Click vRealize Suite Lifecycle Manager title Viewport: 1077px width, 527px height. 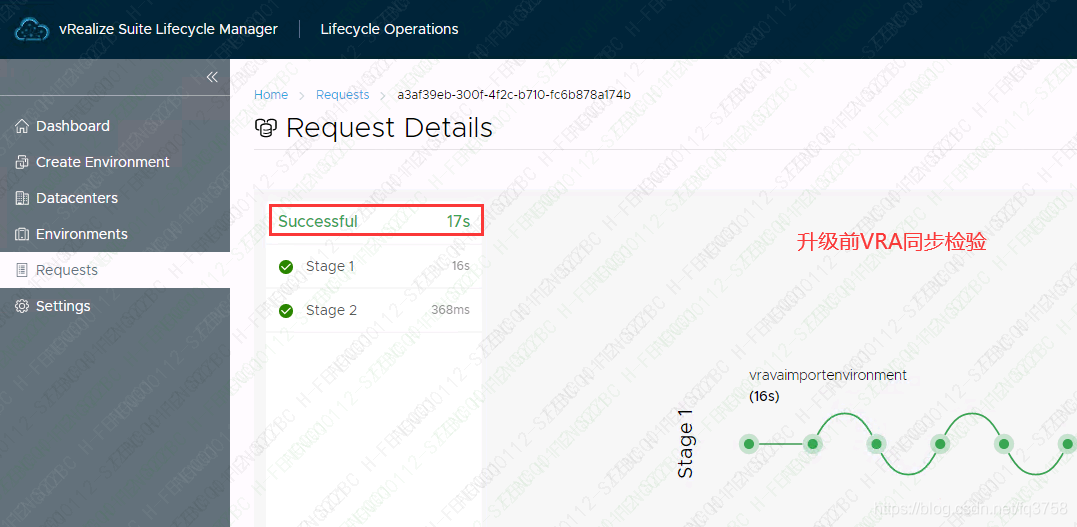coord(168,30)
